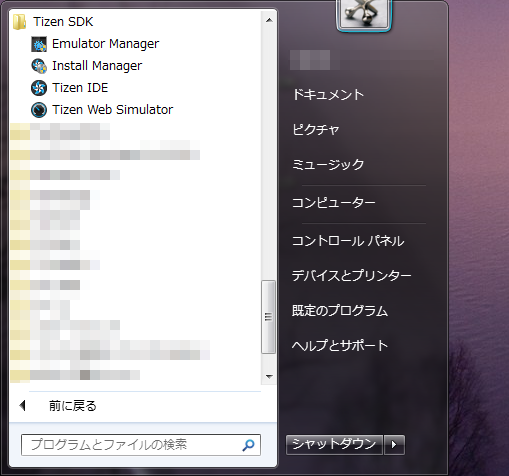The image size is (509, 476).
Task: Expand the shutdown options arrow
Action: tap(394, 445)
